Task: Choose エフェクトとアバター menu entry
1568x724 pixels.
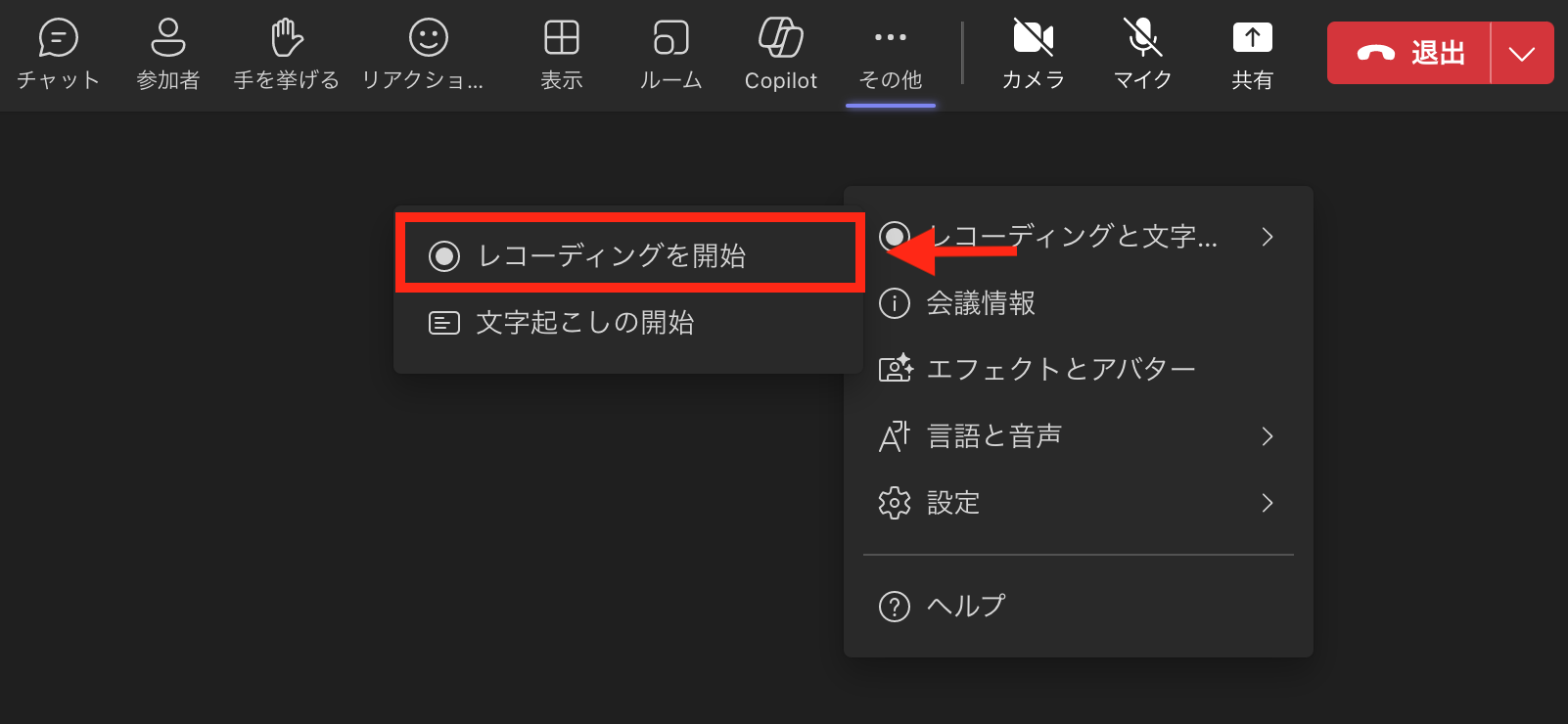Action: click(1060, 370)
